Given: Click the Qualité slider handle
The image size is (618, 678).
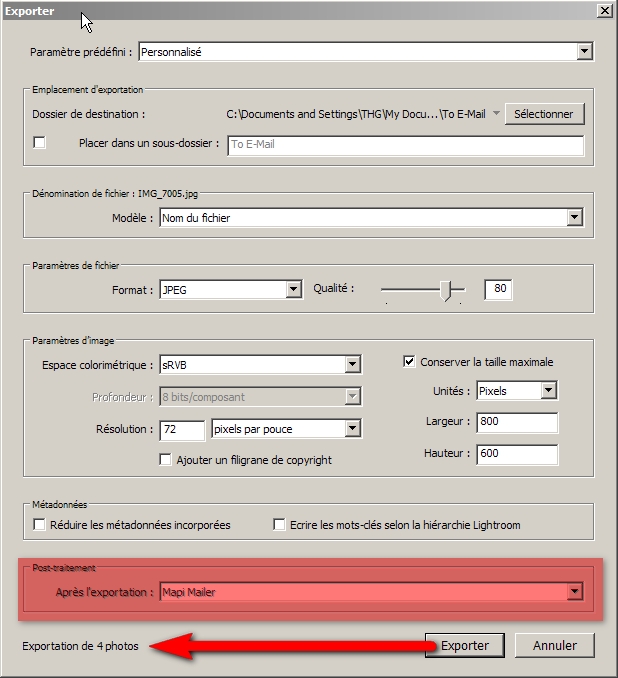Looking at the screenshot, I should pyautogui.click(x=445, y=291).
